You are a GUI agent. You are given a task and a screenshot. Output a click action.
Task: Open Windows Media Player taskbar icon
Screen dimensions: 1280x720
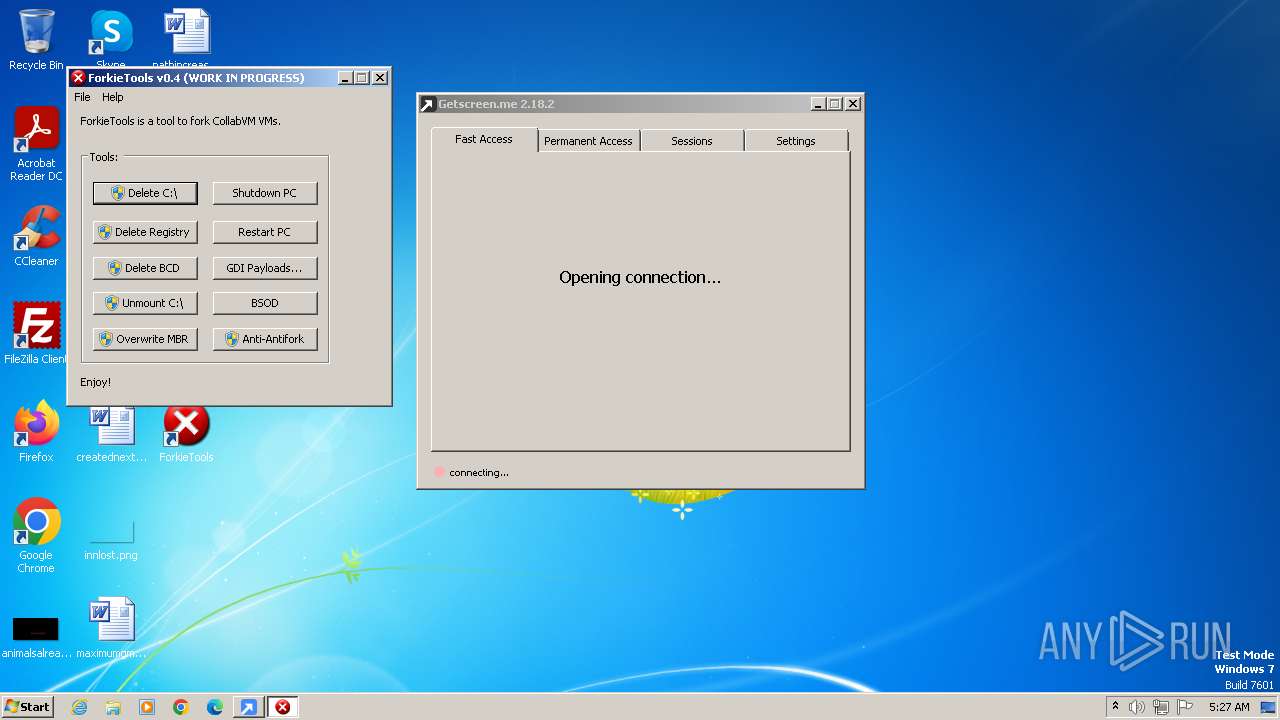(x=147, y=707)
